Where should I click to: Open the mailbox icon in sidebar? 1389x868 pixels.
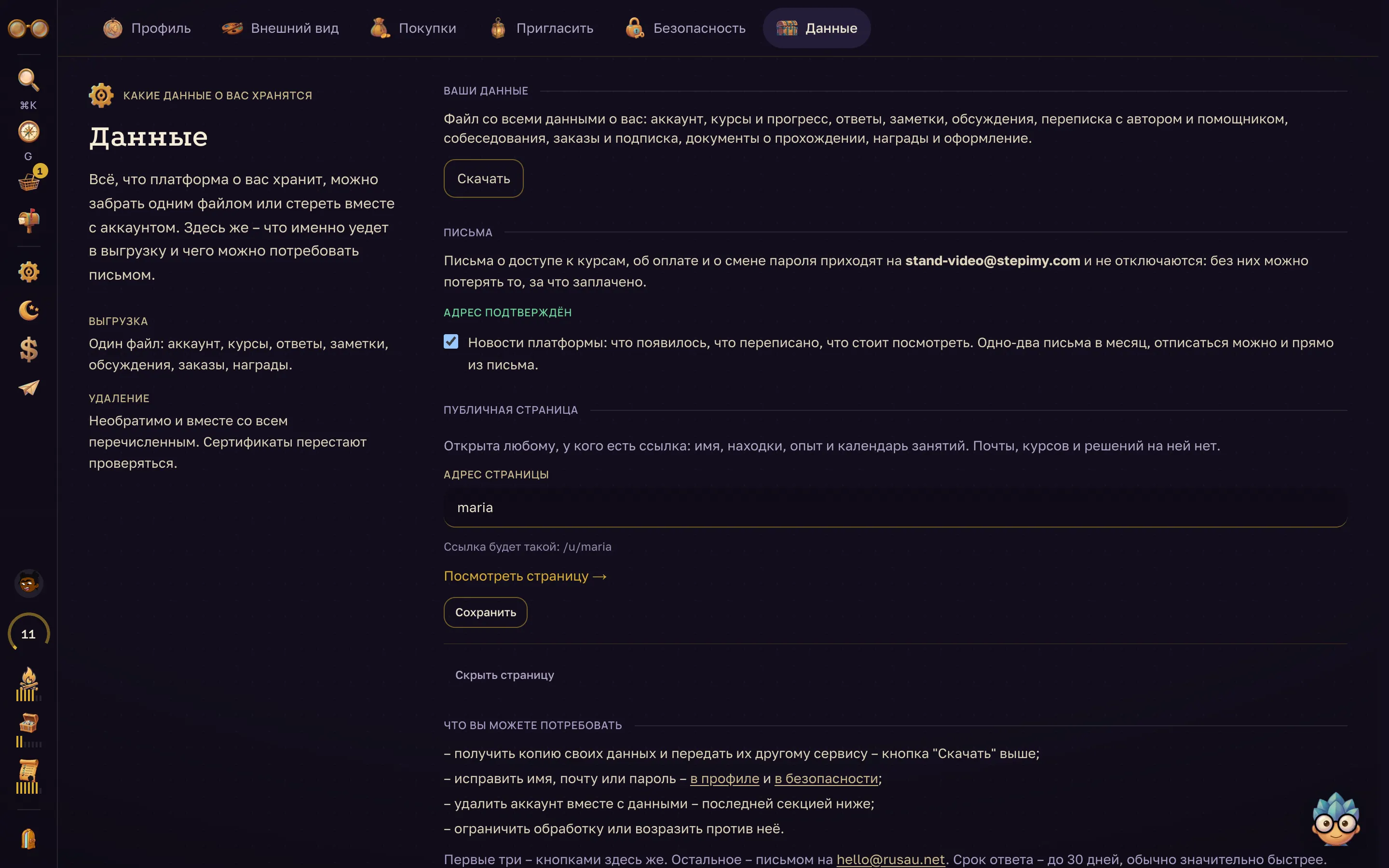[x=28, y=221]
